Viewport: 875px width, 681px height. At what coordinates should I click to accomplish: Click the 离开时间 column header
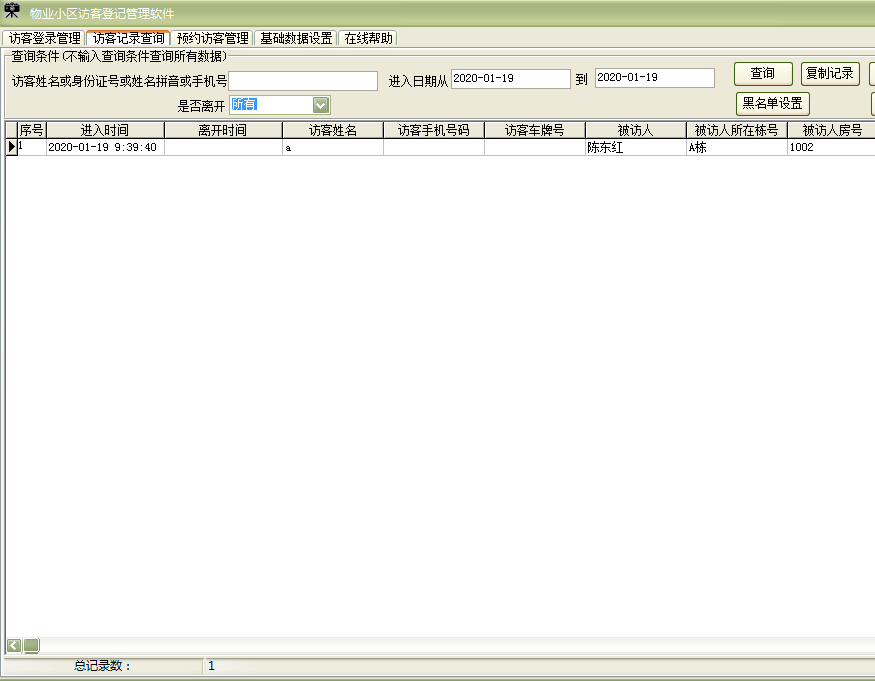pos(223,130)
